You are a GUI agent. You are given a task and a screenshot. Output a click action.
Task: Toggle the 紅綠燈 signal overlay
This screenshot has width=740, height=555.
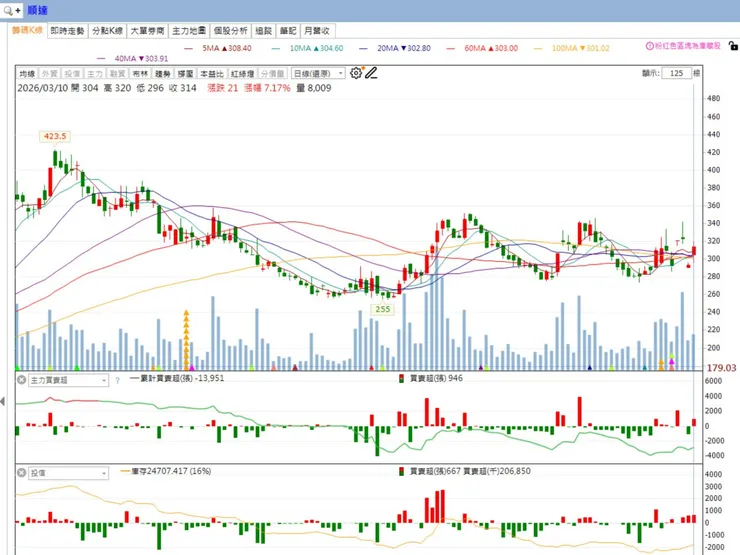(x=243, y=74)
